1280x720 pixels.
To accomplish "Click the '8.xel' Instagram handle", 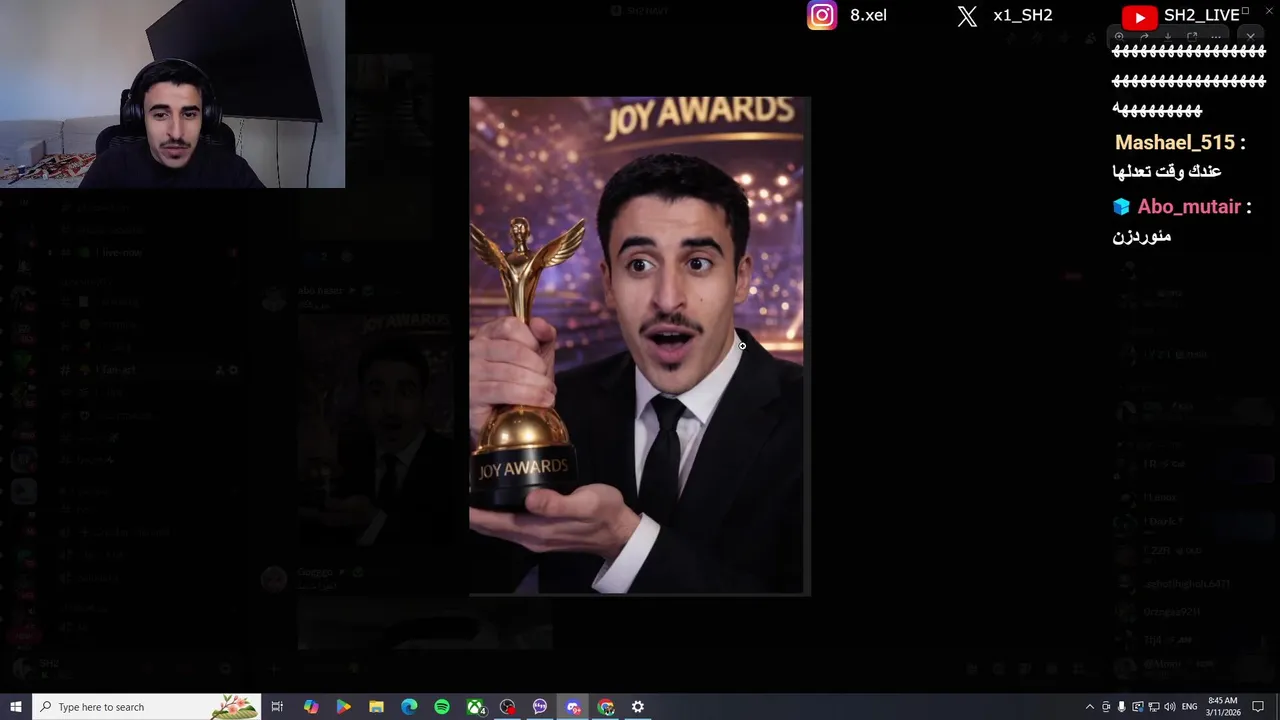I will (x=868, y=15).
